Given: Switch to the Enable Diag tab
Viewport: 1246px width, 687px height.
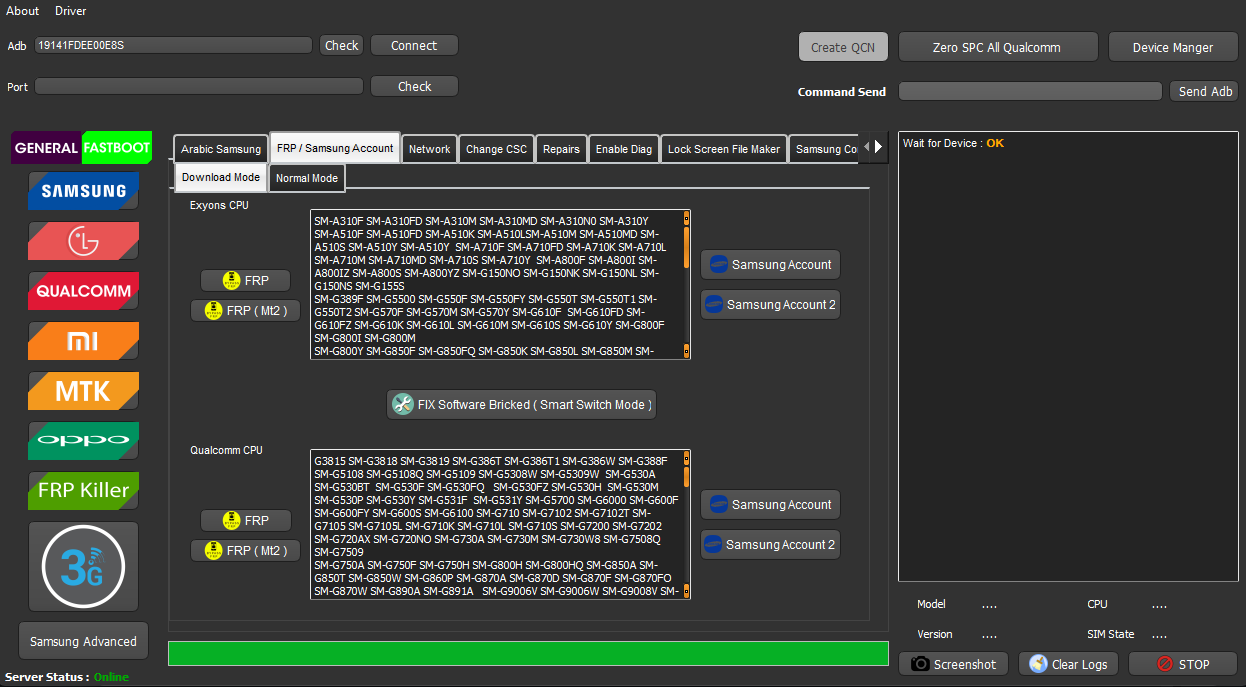Looking at the screenshot, I should [x=624, y=149].
